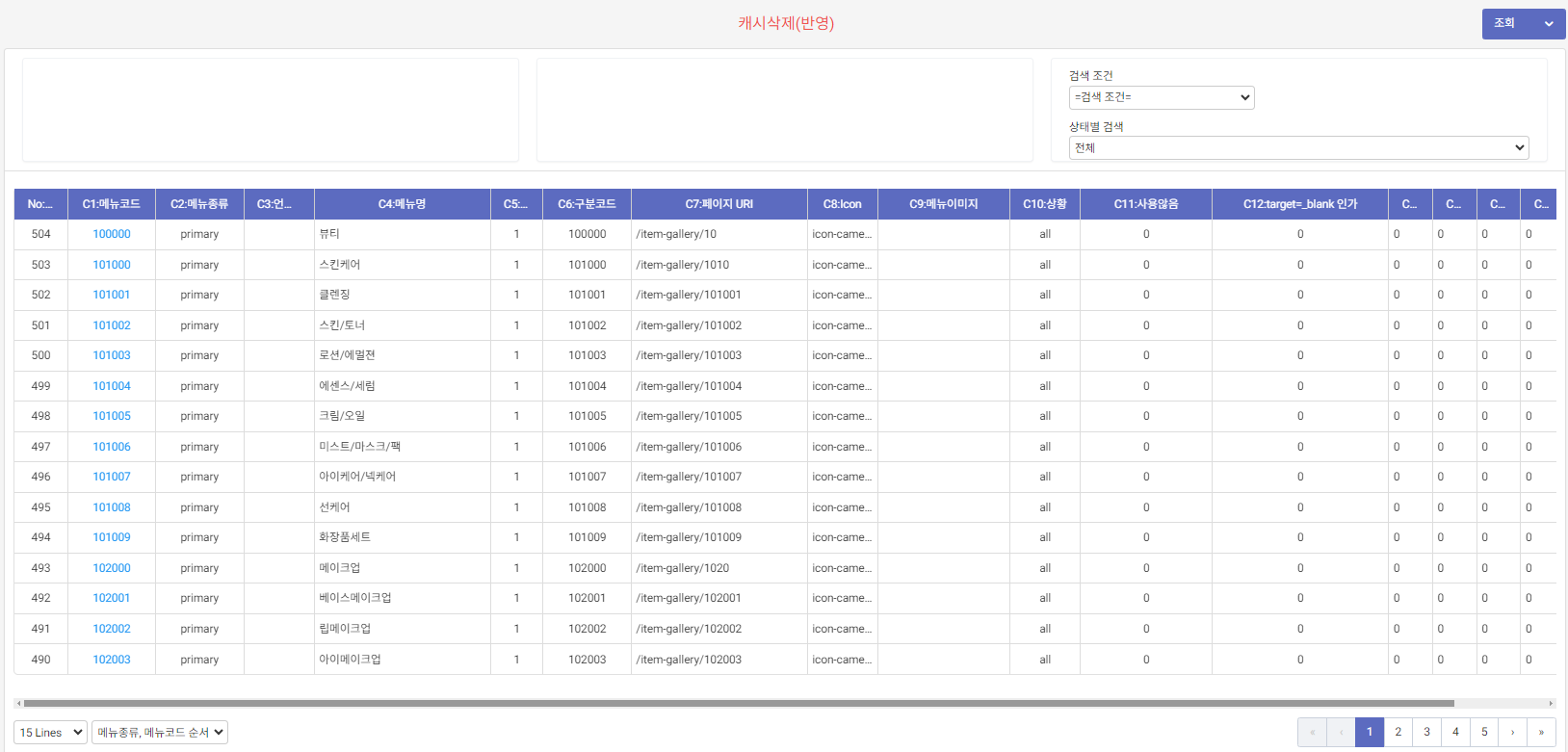
Task: Sort by C2:메뉴종류 column header
Action: (199, 204)
